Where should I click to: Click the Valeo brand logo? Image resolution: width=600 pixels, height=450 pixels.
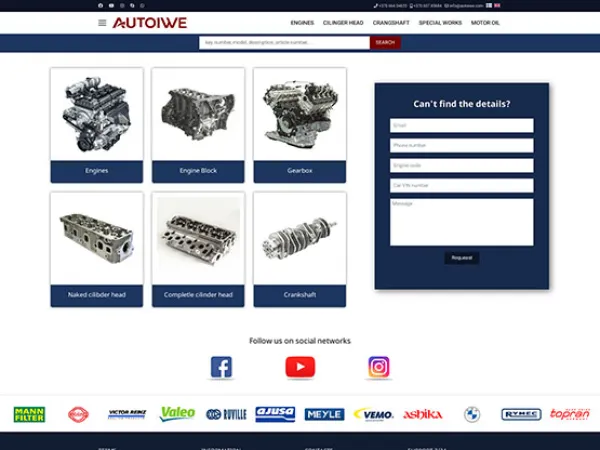pos(177,414)
